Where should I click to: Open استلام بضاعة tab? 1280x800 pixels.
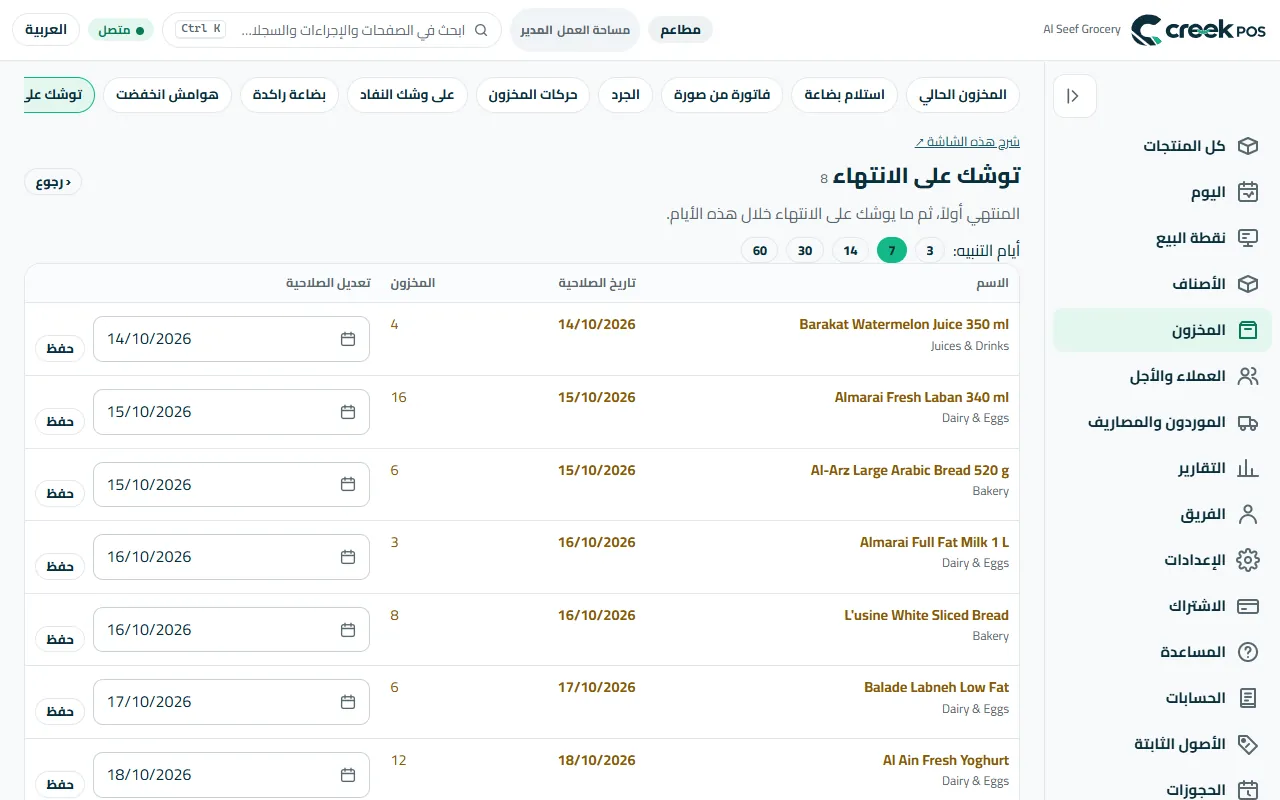click(x=845, y=95)
